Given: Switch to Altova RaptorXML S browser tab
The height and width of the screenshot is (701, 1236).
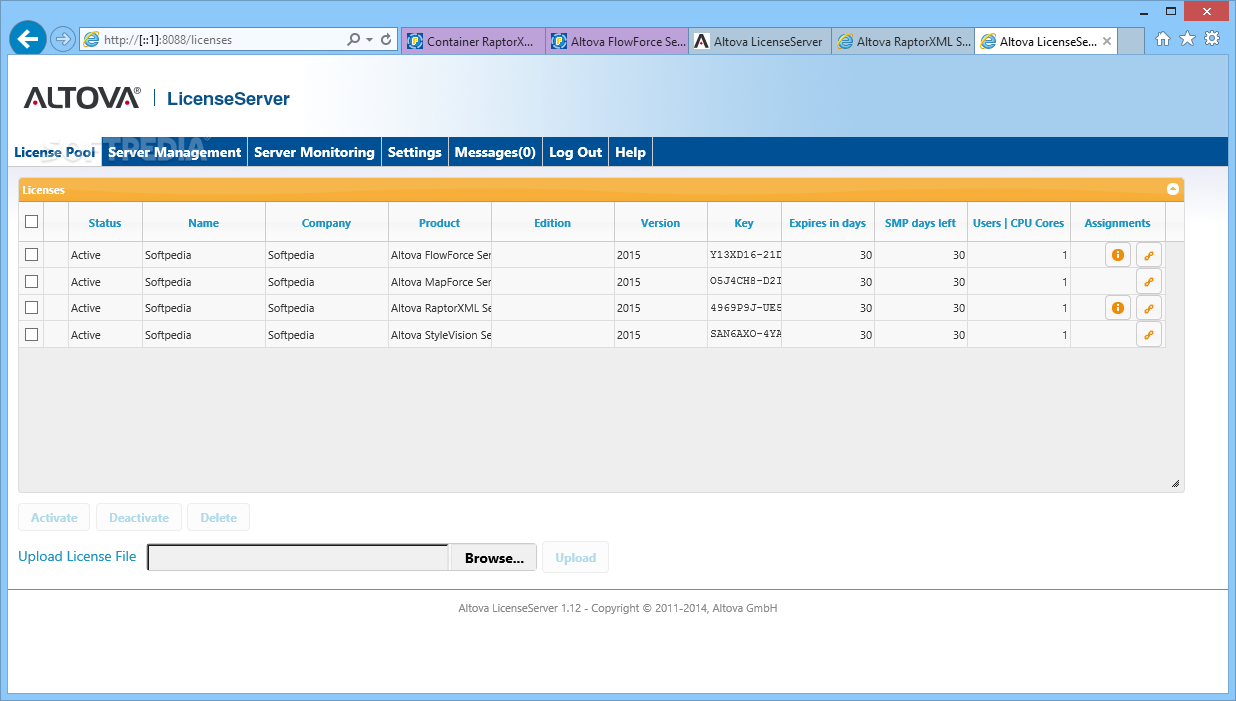Looking at the screenshot, I should [903, 41].
